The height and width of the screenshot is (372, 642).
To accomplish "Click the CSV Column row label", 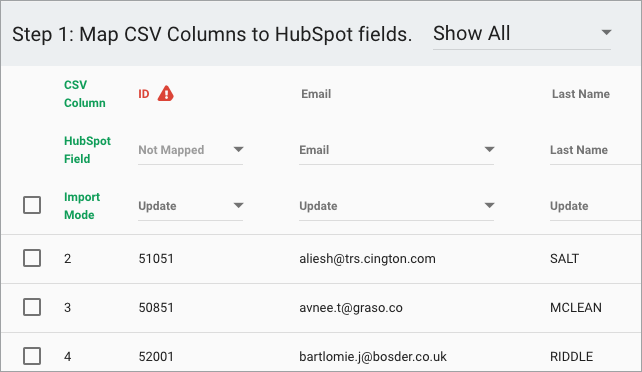I will (x=85, y=94).
